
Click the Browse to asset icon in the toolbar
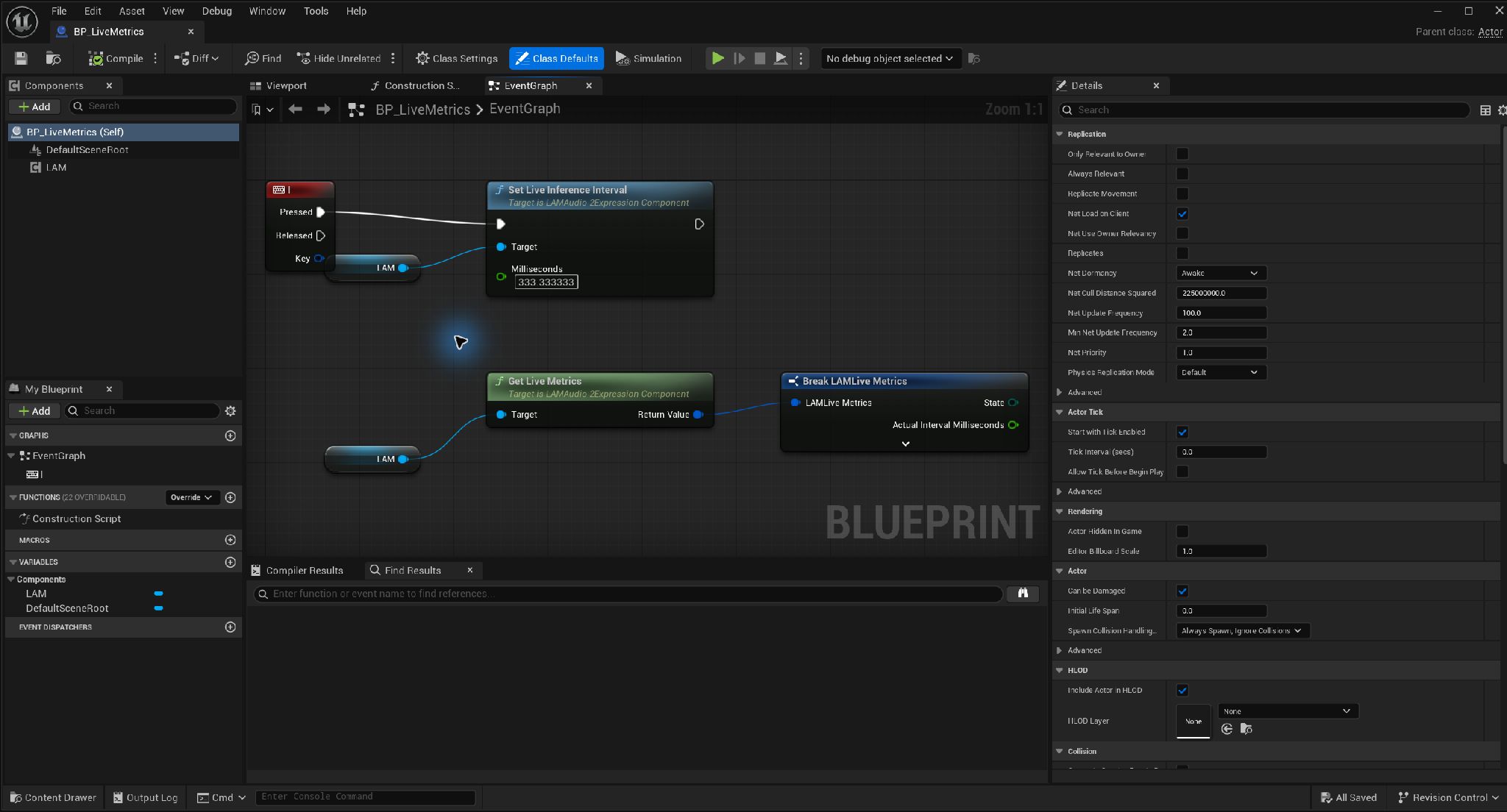click(53, 58)
